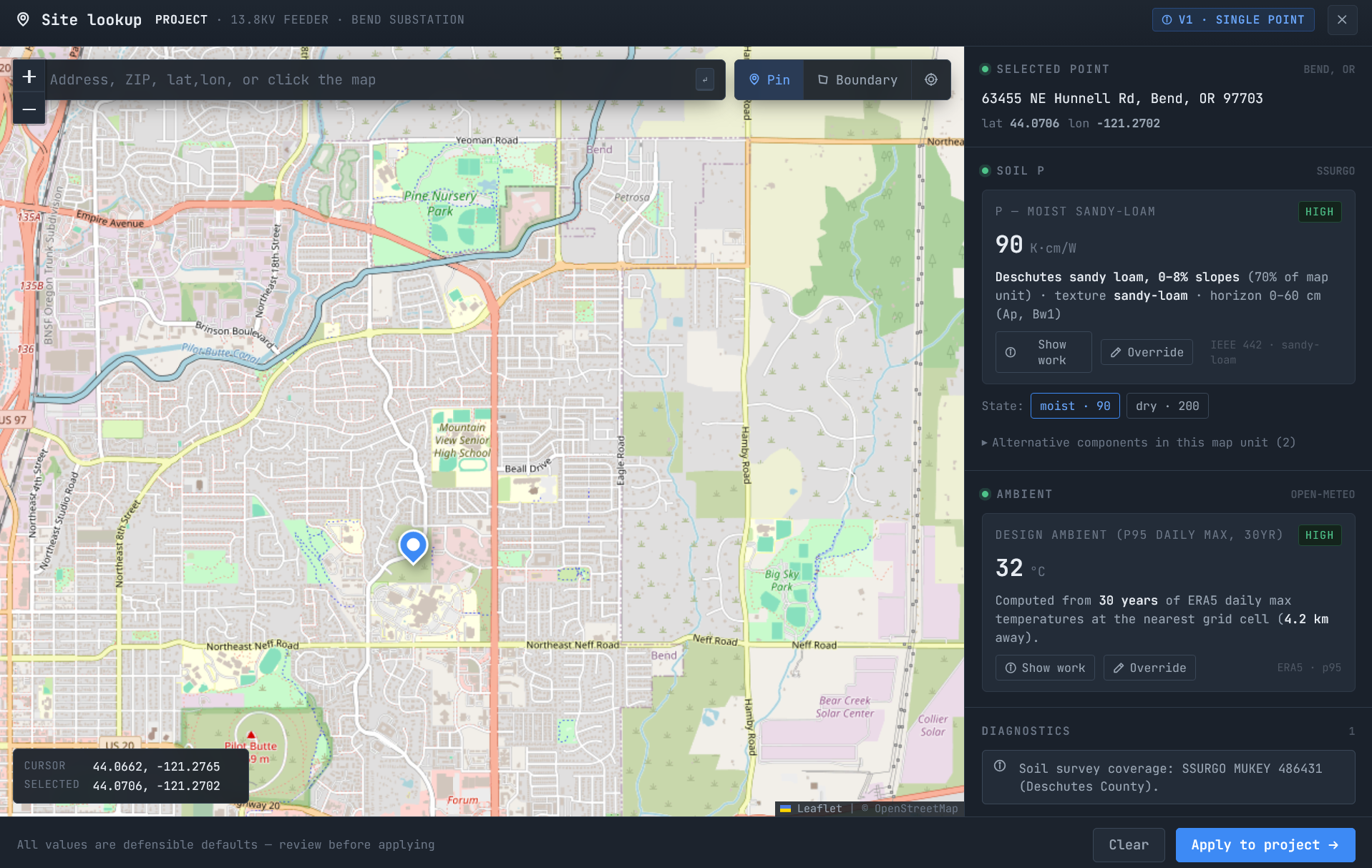Click the OPEN-METEO source label
The height and width of the screenshot is (868, 1372).
tap(1323, 494)
